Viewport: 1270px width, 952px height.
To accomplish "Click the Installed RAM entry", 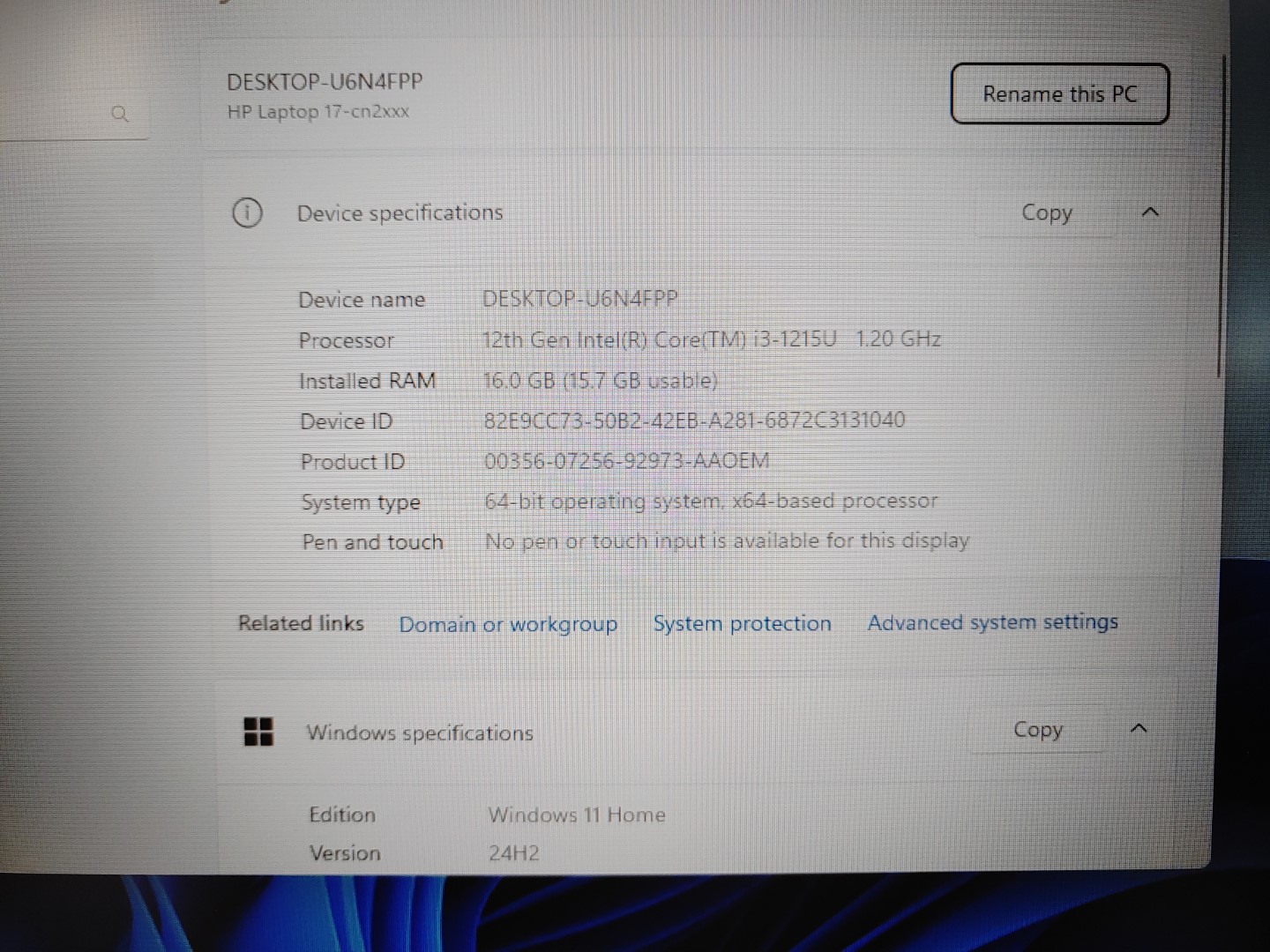I will pyautogui.click(x=601, y=380).
